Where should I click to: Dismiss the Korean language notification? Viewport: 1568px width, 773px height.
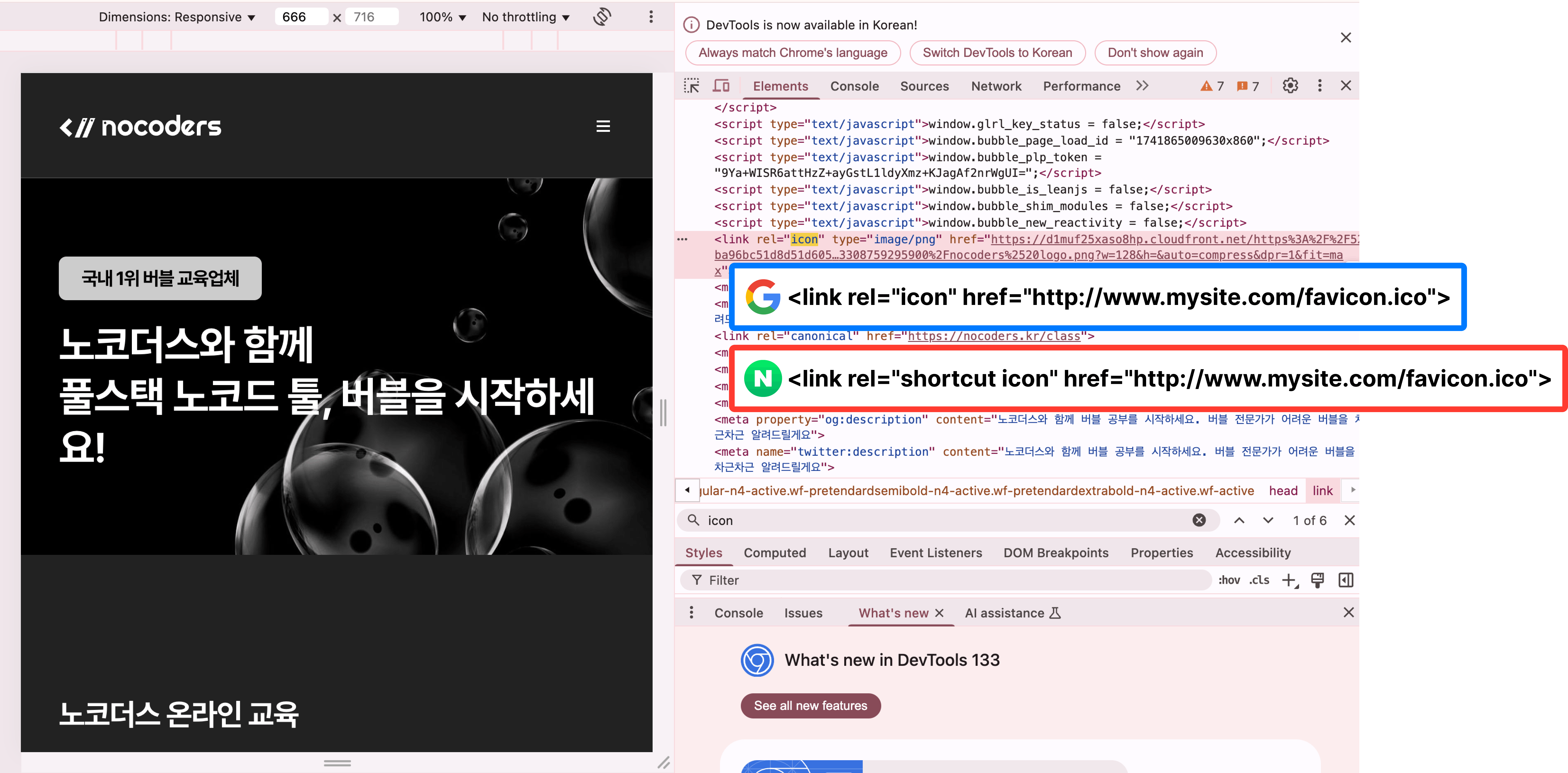(1345, 38)
